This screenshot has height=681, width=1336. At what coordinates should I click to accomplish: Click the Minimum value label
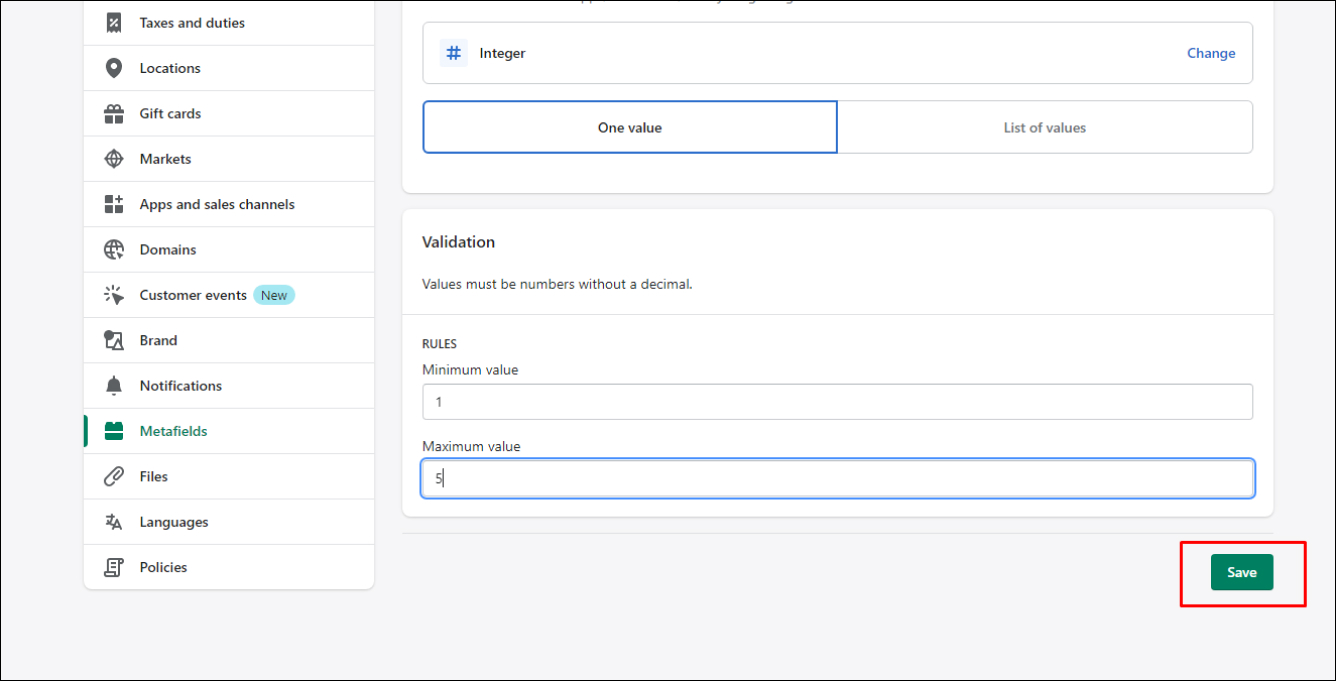point(470,370)
